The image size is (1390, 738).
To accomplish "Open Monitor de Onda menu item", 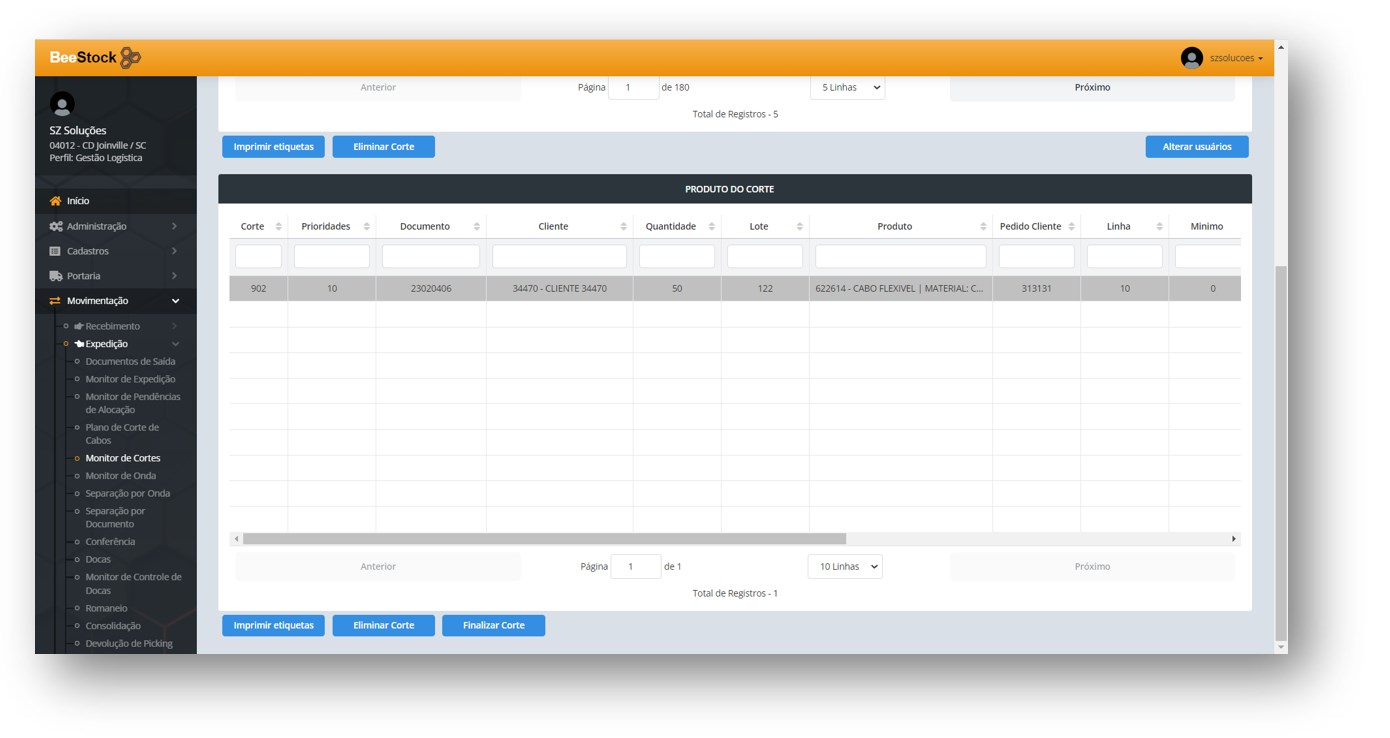I will coord(121,476).
